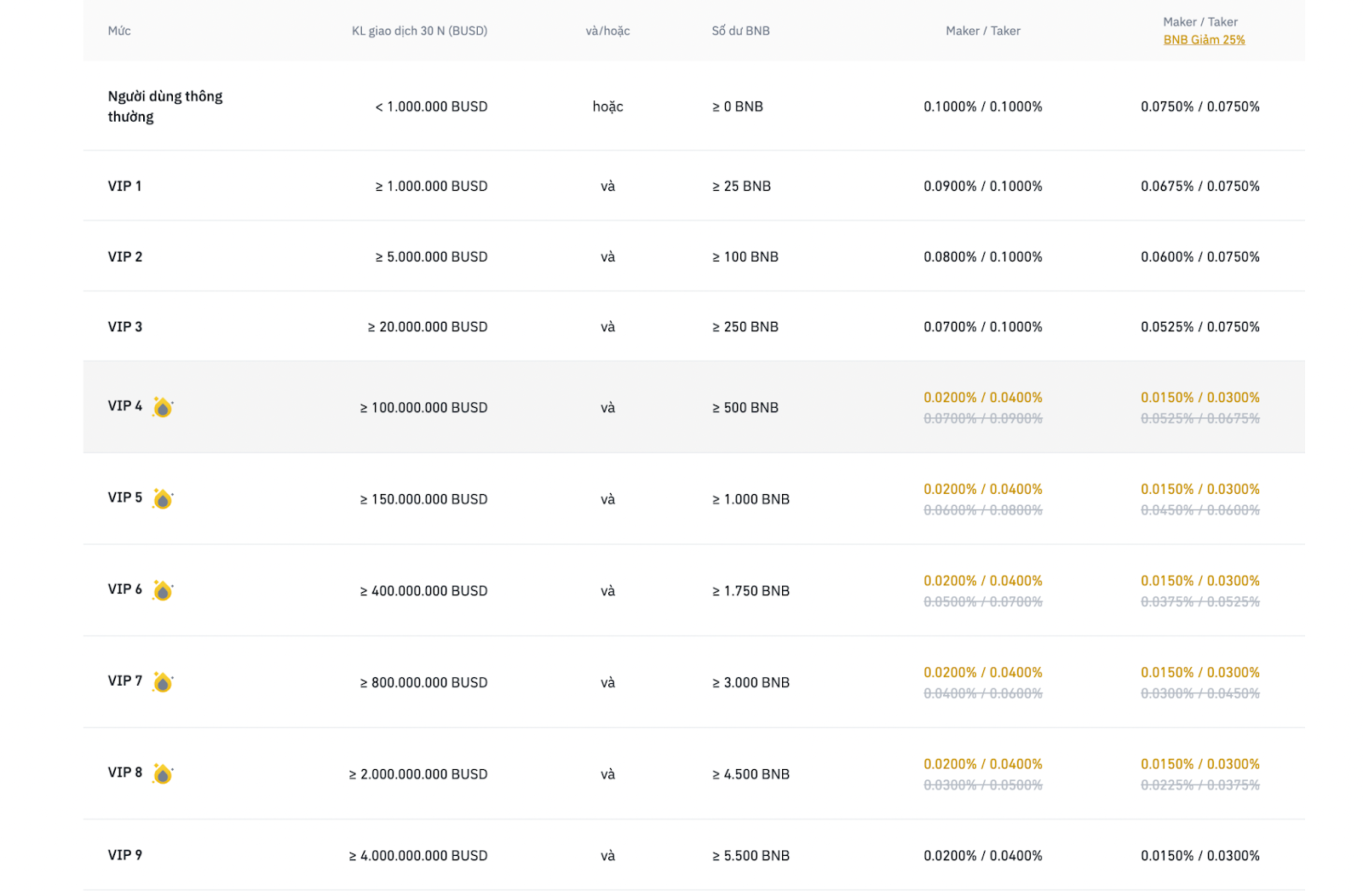Click the 0.0750% / 0.0750% discounted fee cell
The width and height of the screenshot is (1363, 896).
(x=1199, y=106)
